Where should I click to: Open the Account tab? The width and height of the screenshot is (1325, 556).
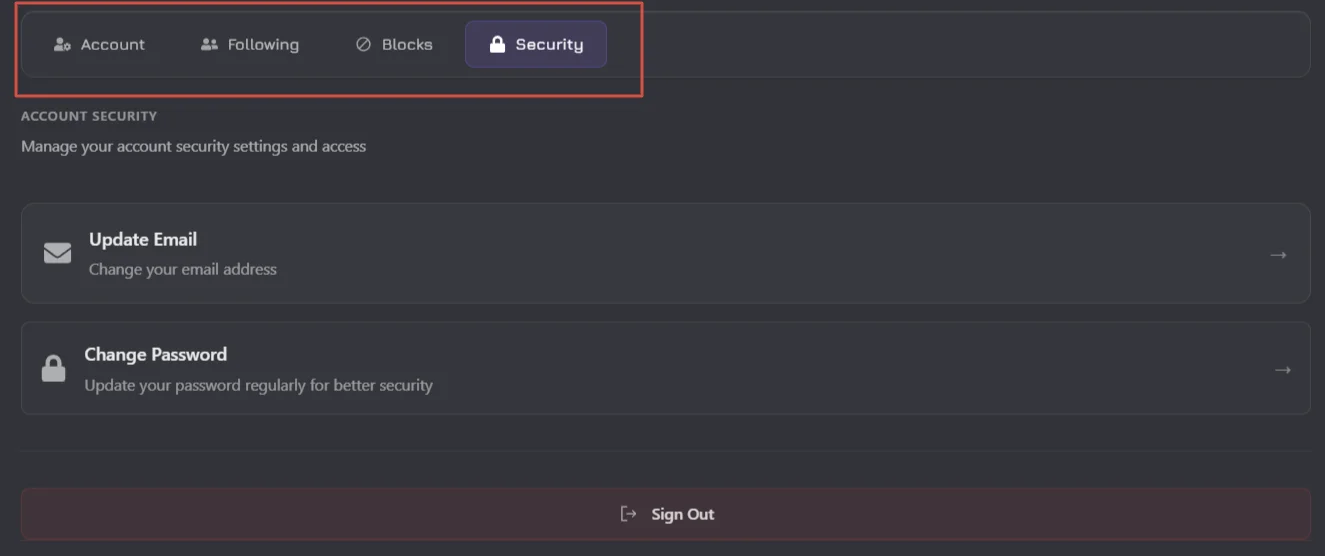99,45
